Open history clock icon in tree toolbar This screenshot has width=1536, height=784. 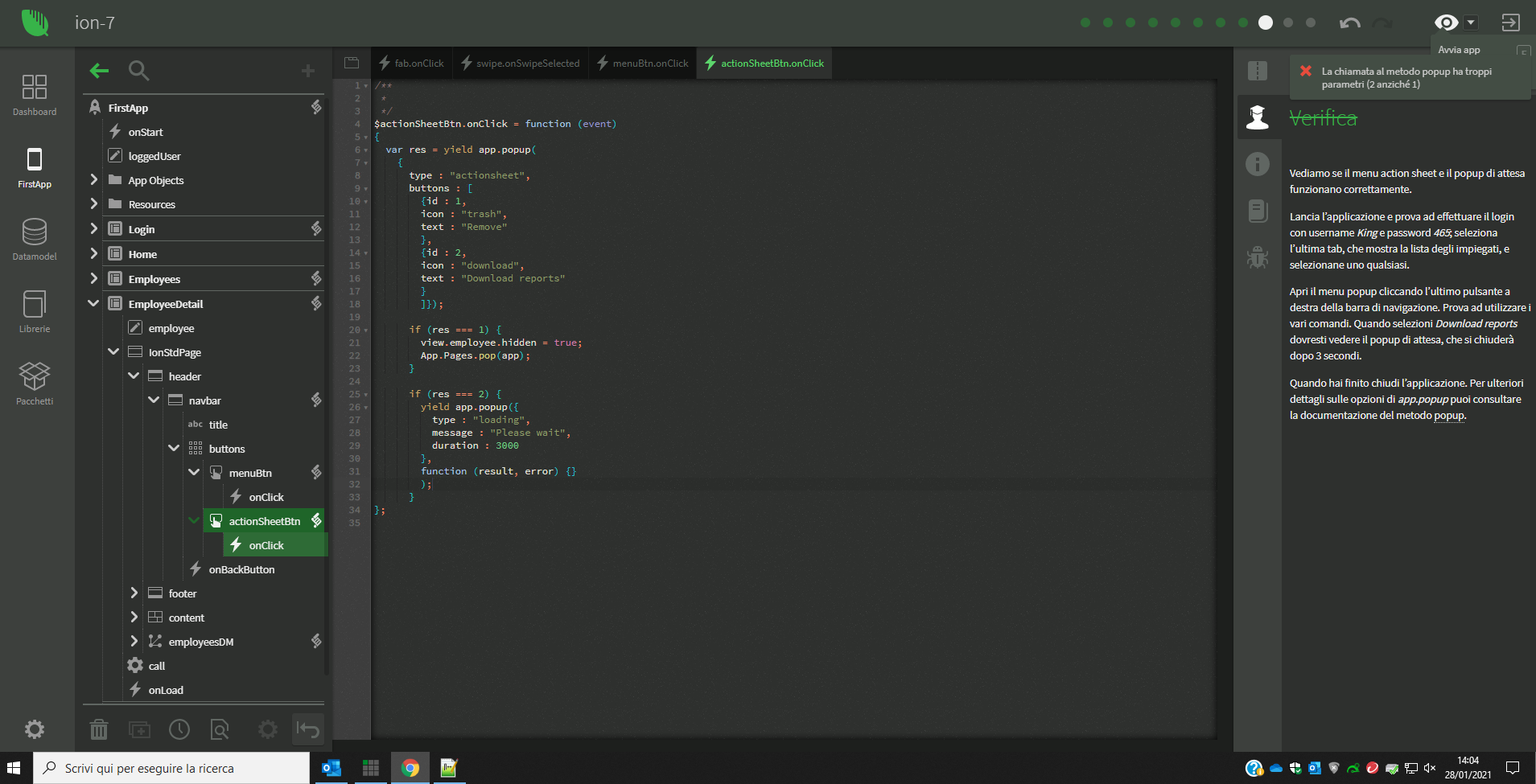(x=179, y=729)
